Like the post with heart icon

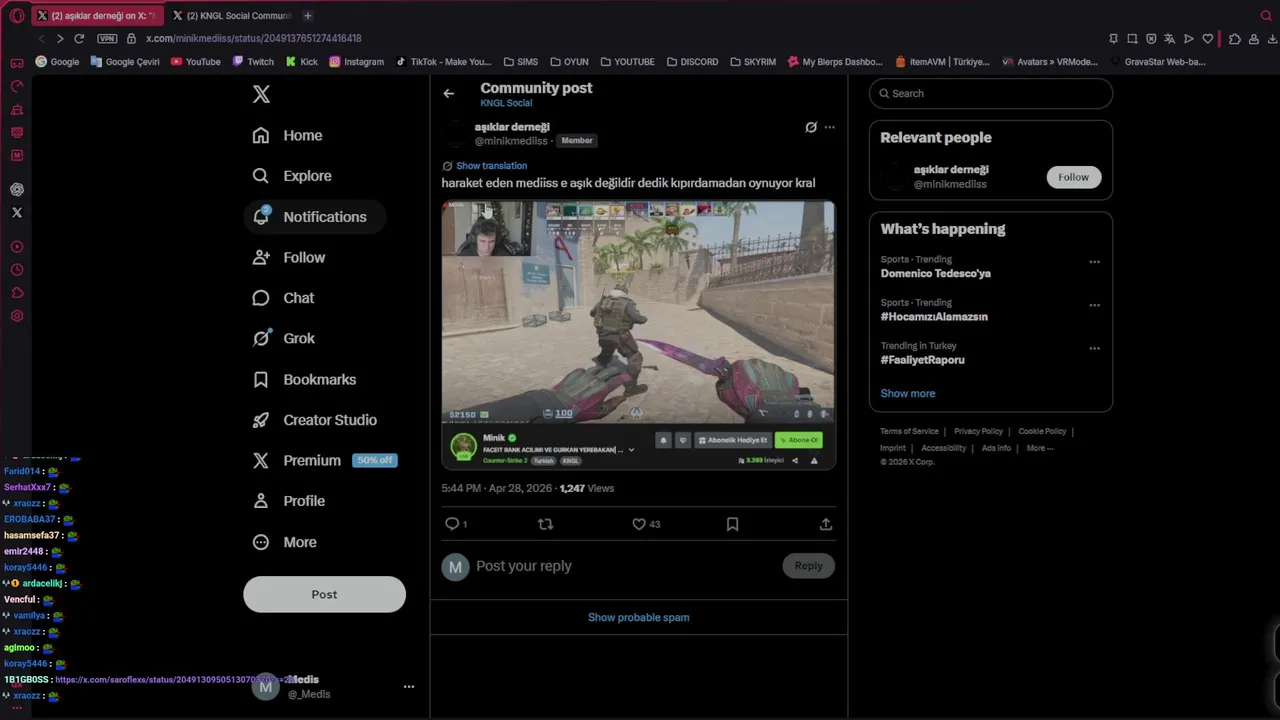point(639,524)
